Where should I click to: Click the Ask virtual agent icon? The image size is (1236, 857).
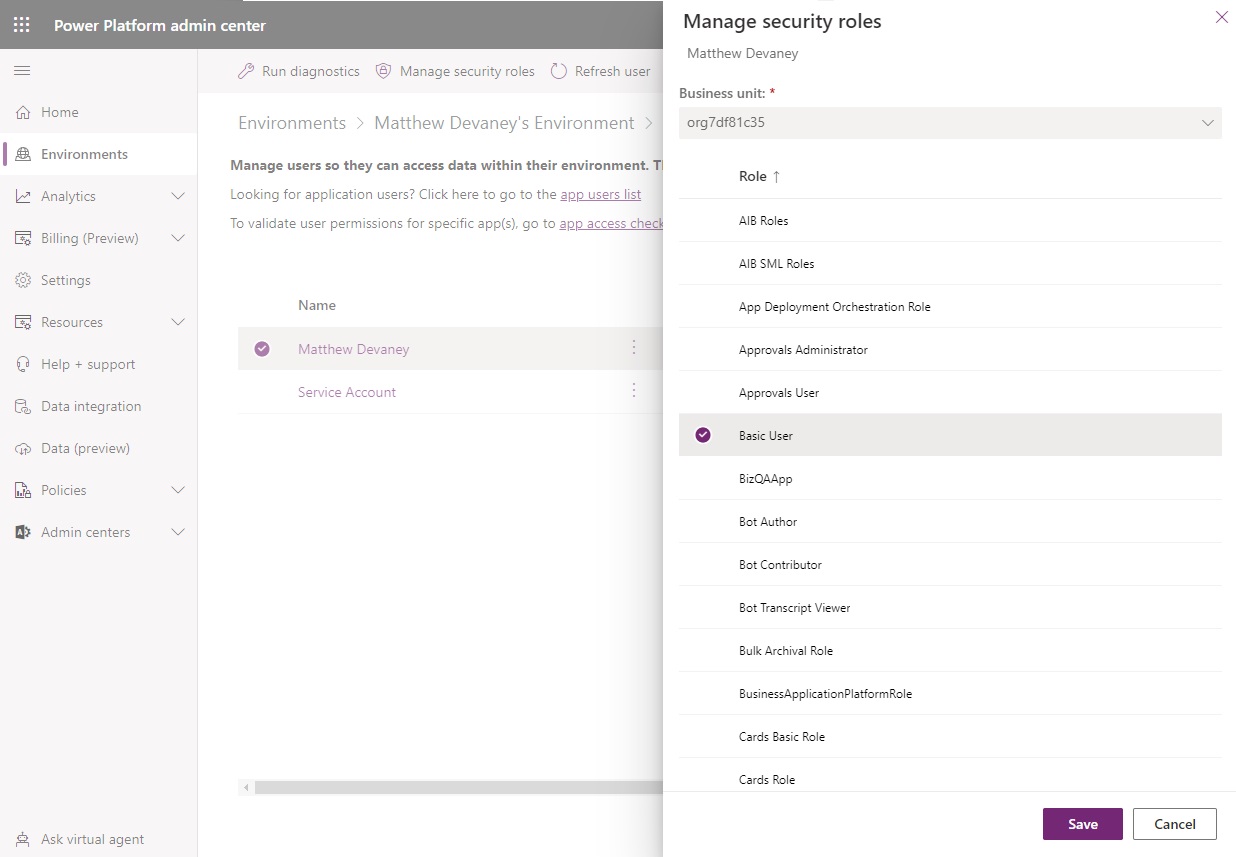pos(23,839)
